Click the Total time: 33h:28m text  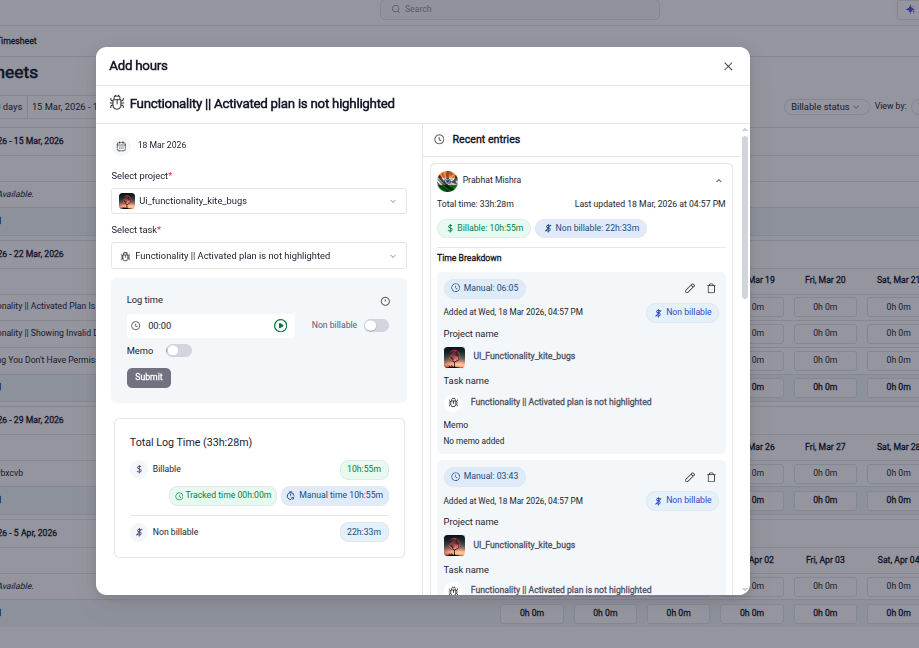[x=475, y=204]
